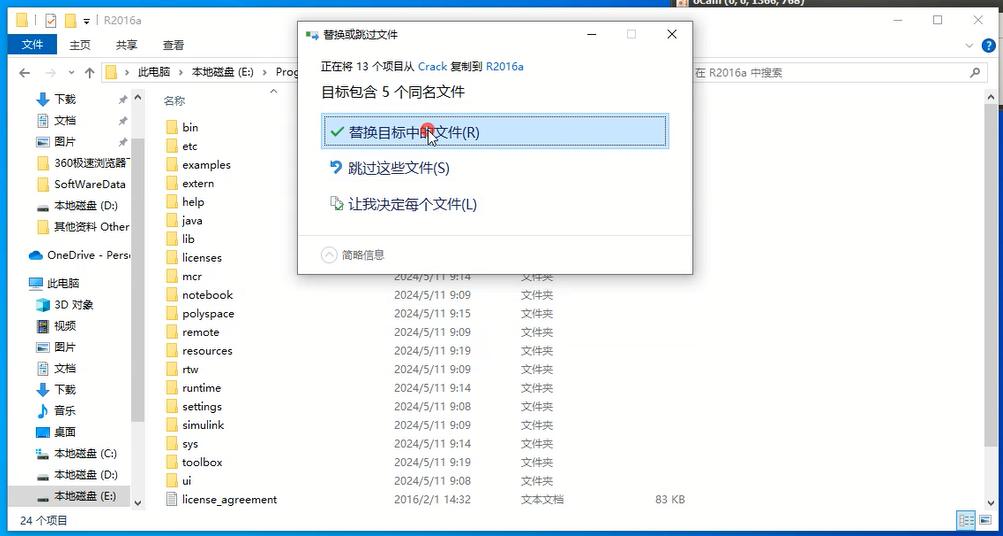The width and height of the screenshot is (1003, 536).
Task: Select the java folder icon
Action: (171, 221)
